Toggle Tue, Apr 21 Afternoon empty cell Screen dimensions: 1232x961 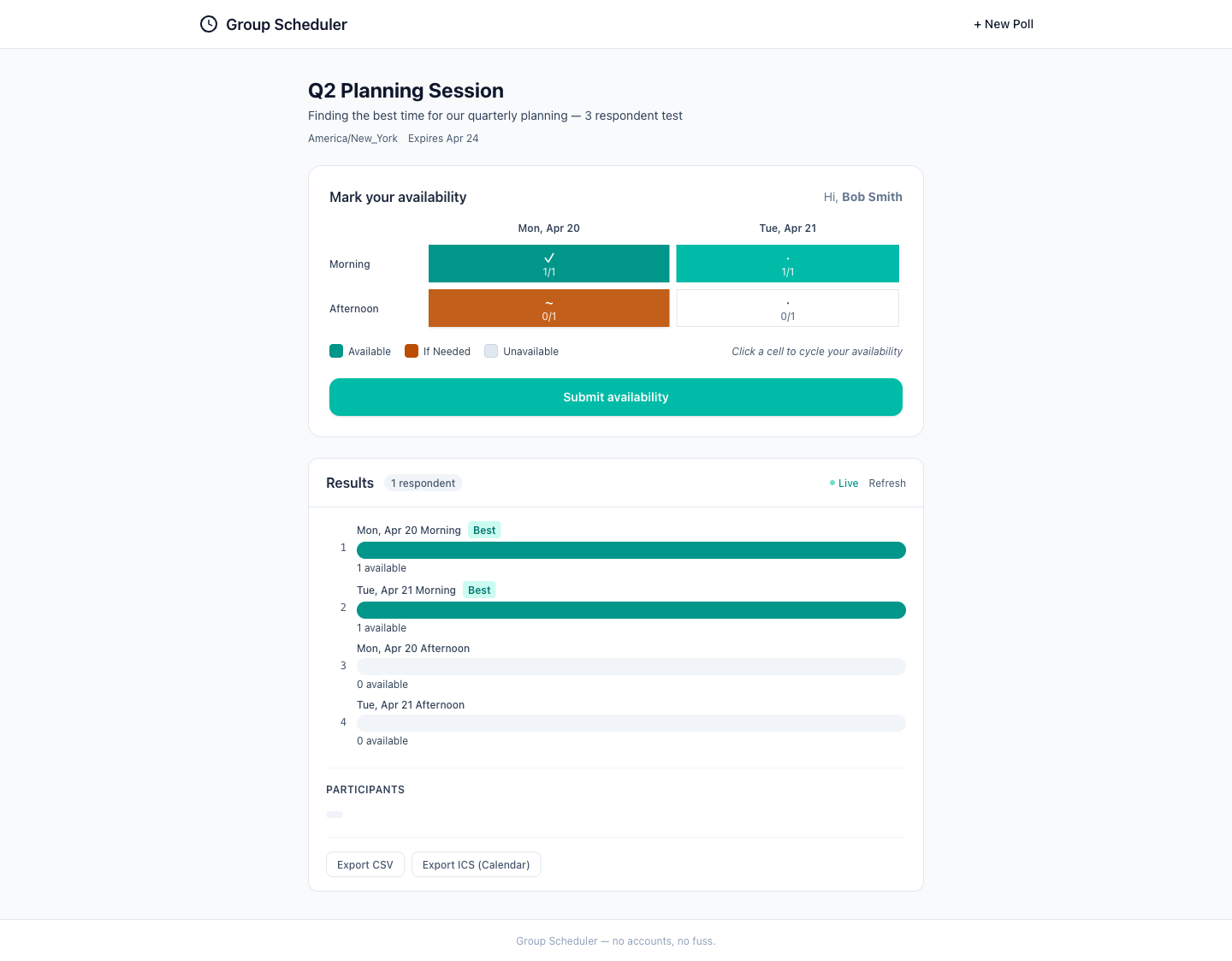(787, 308)
